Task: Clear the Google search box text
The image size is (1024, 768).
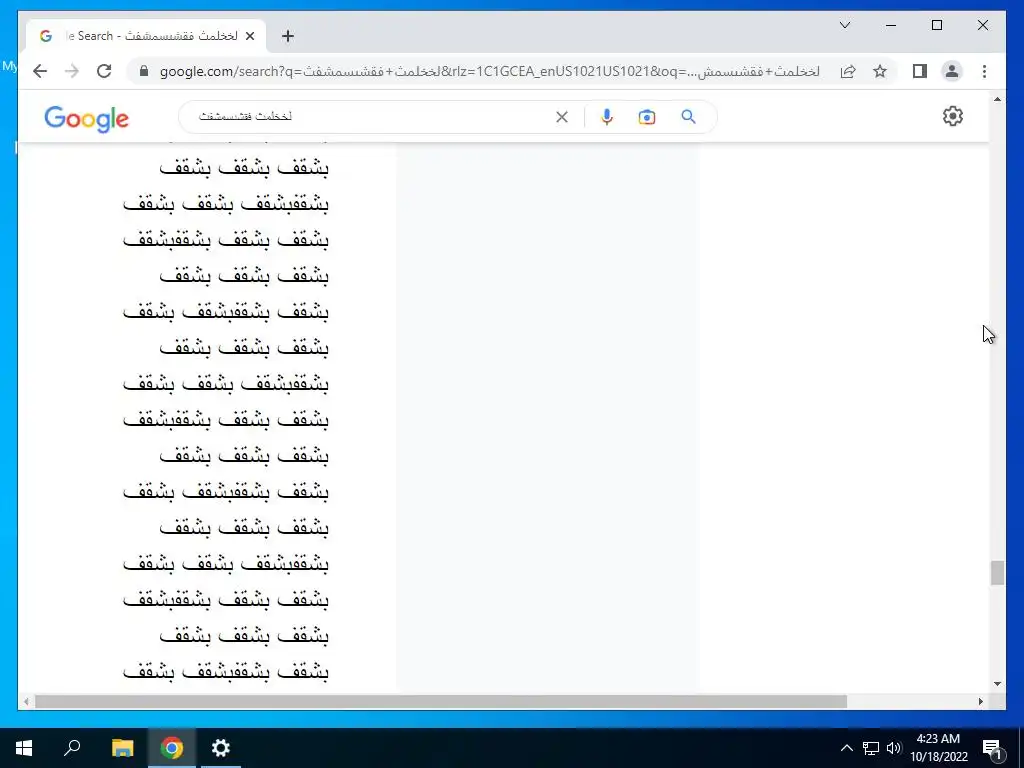Action: click(562, 117)
